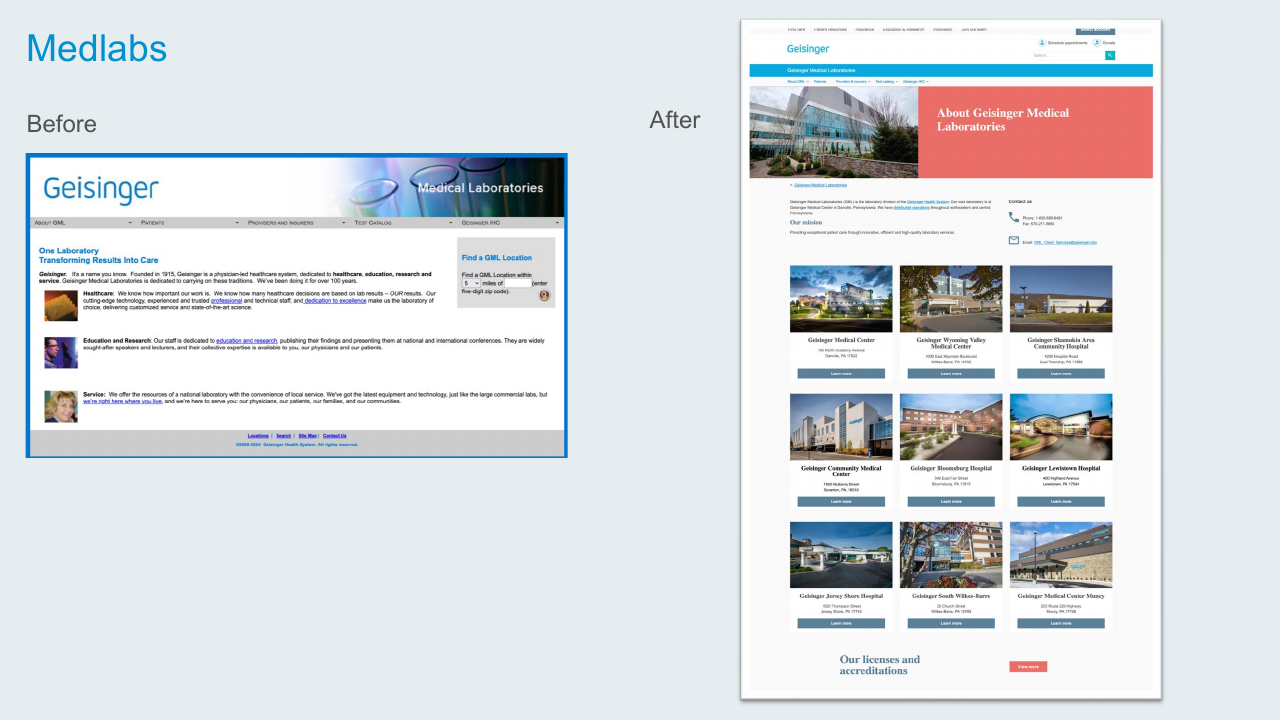Click Learn more for Geisinger Medical Center Muncy
The image size is (1280, 720).
(x=1061, y=623)
